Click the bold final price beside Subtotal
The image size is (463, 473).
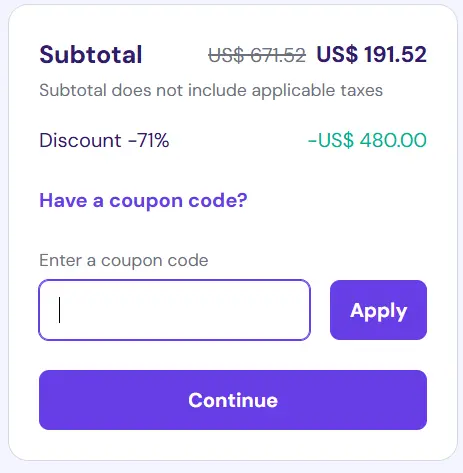372,54
